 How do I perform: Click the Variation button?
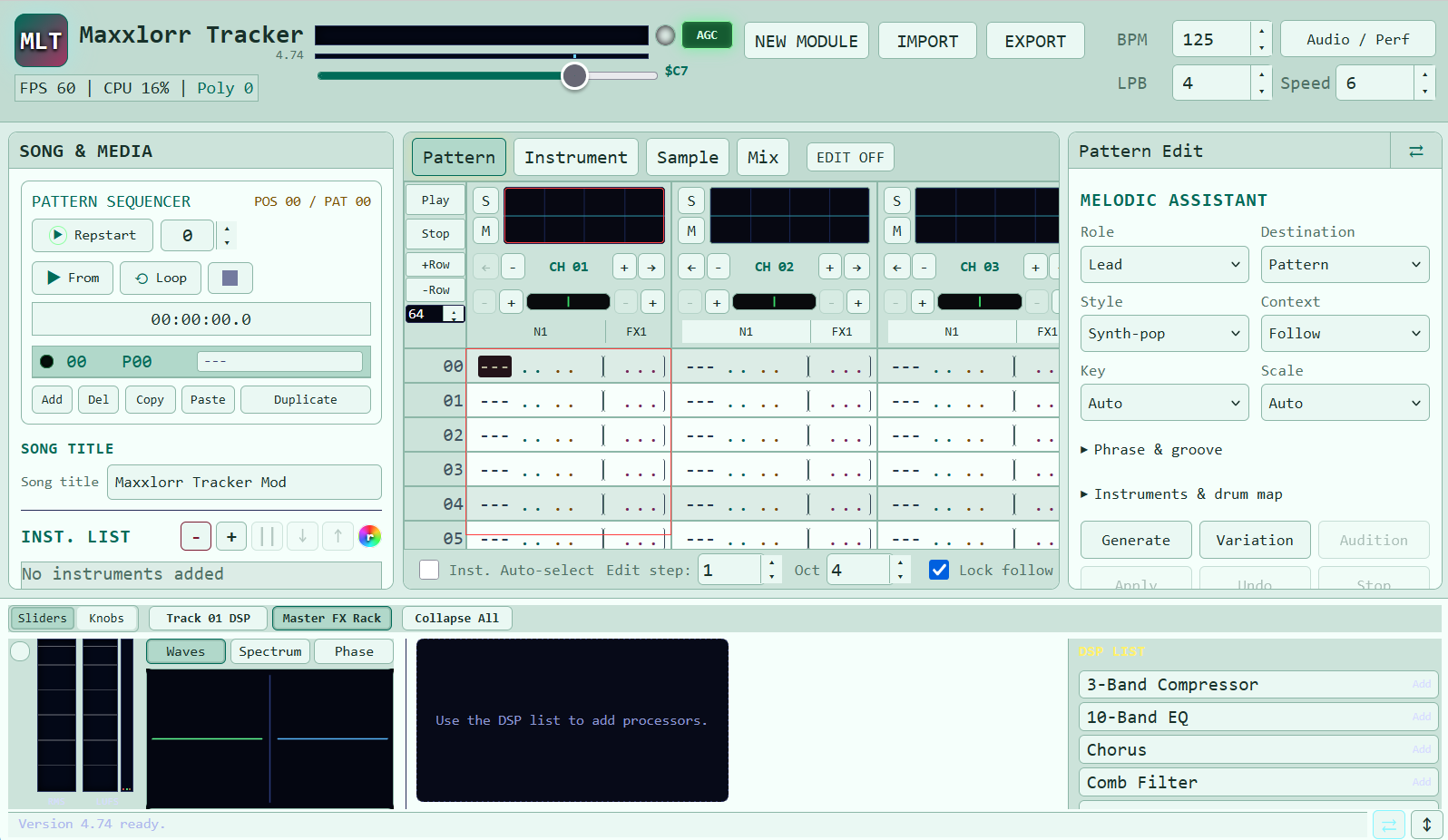pyautogui.click(x=1255, y=540)
